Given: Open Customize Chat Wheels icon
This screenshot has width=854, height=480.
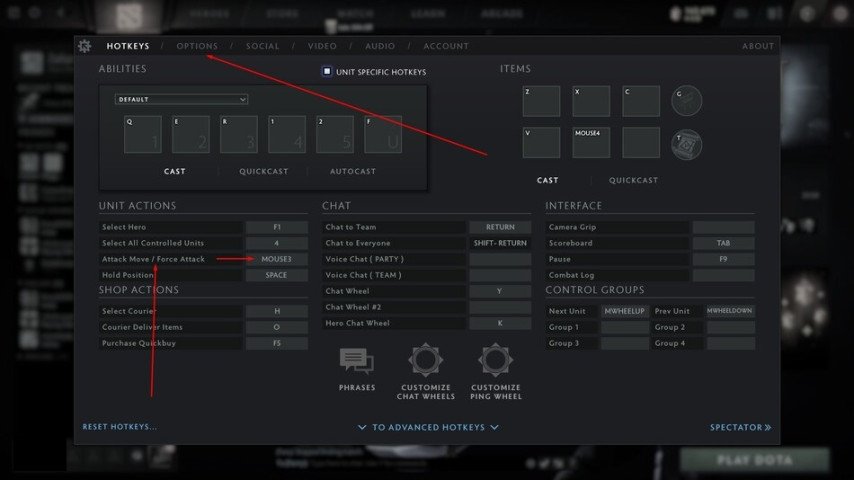Looking at the screenshot, I should coord(426,360).
